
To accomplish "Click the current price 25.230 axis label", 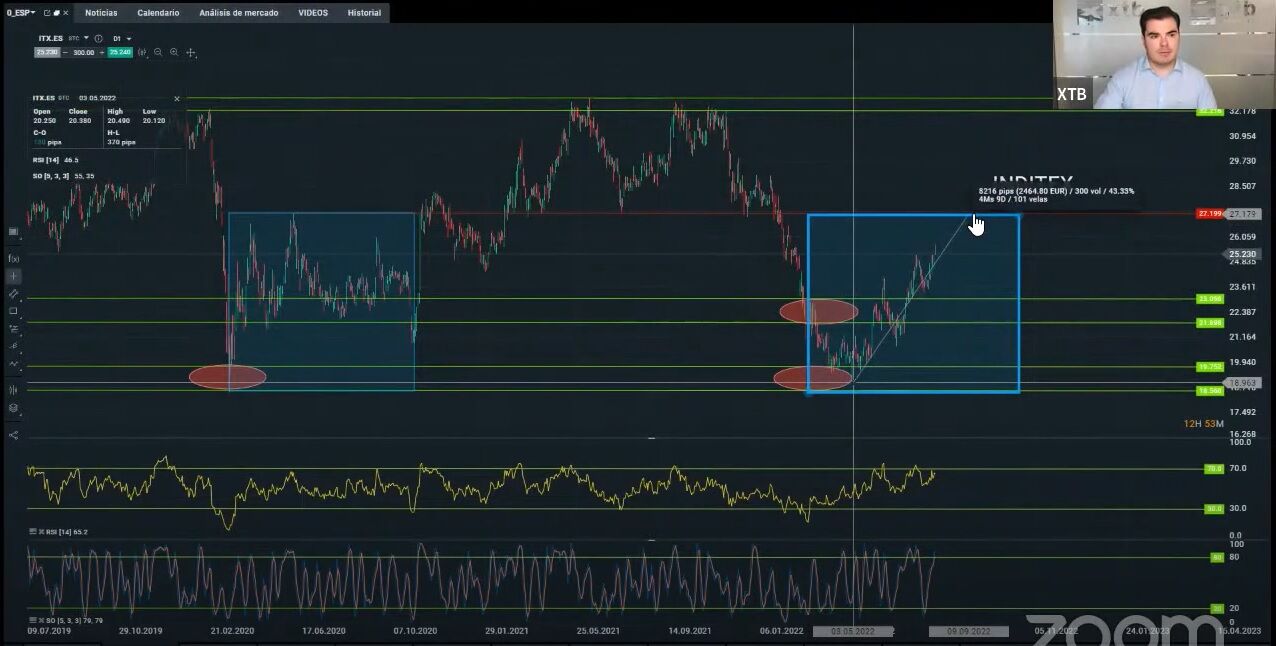I will pos(1242,254).
